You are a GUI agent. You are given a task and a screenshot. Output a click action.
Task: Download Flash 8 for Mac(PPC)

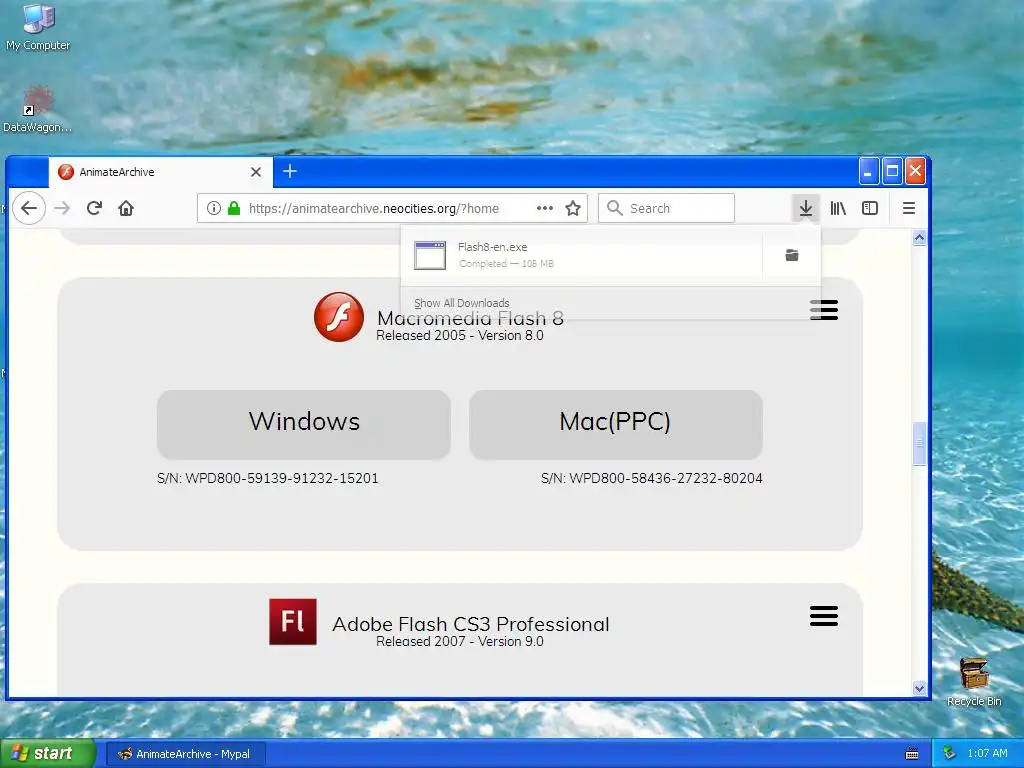click(x=615, y=425)
